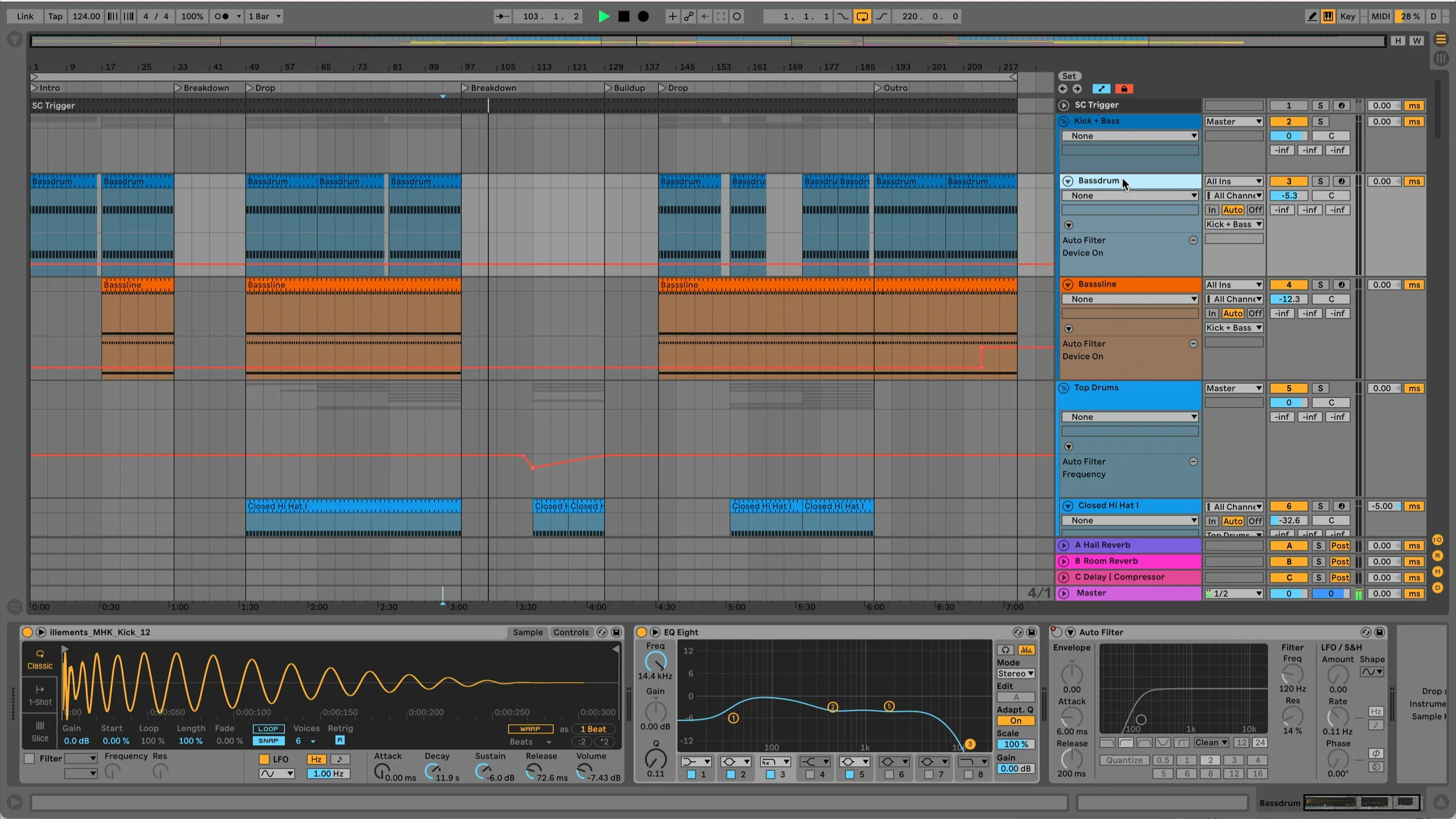Image resolution: width=1456 pixels, height=819 pixels.
Task: Click the Tap tempo button
Action: pyautogui.click(x=55, y=16)
